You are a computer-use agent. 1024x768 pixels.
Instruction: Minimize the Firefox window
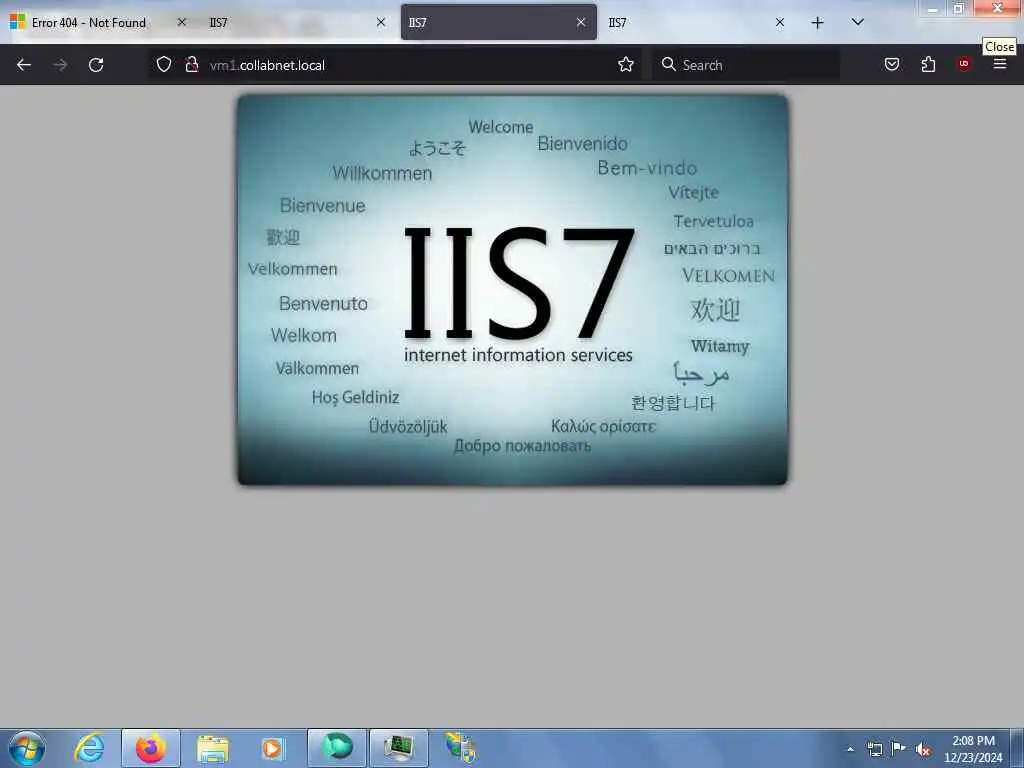click(x=933, y=8)
